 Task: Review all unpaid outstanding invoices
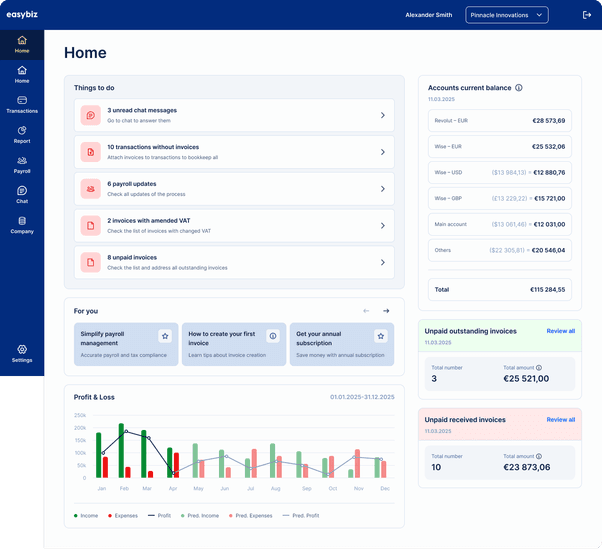point(561,331)
